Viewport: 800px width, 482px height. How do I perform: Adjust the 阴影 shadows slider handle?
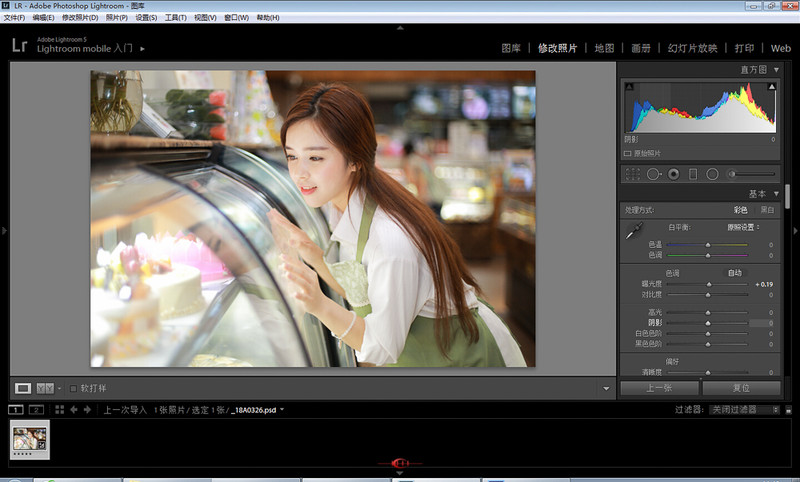coord(708,323)
